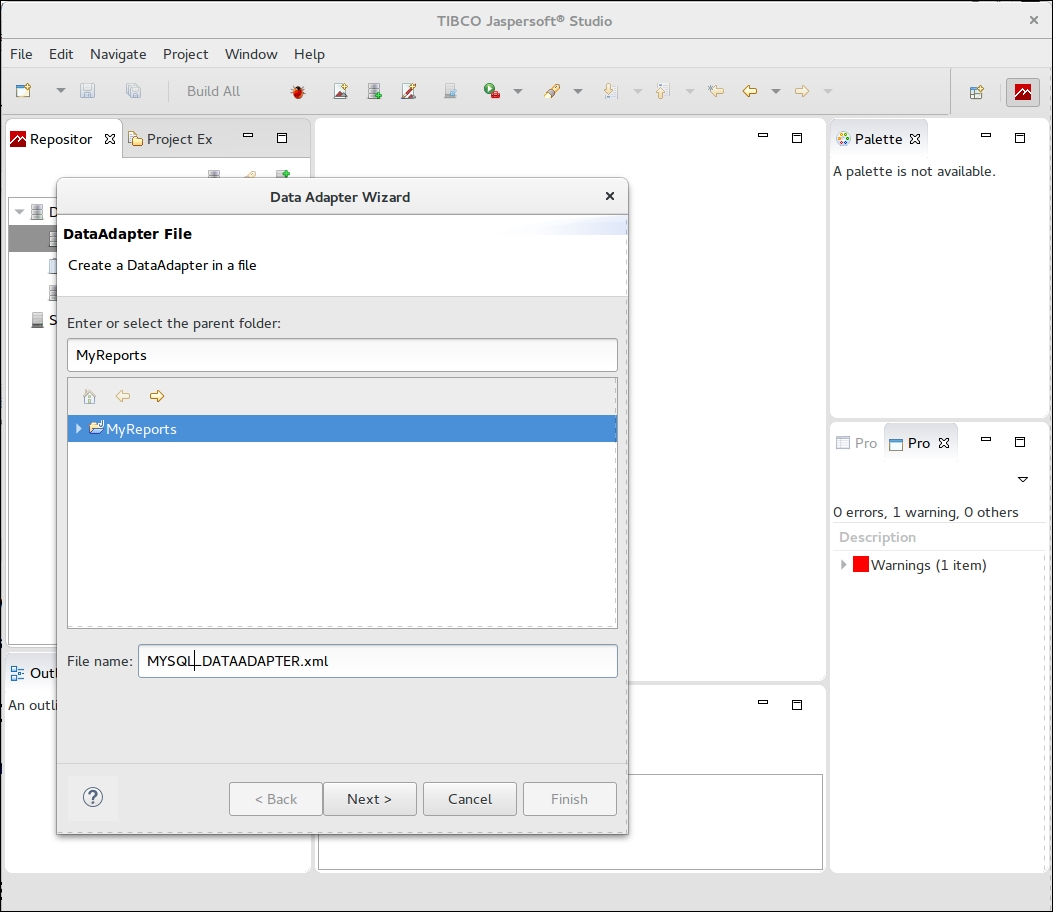Open the Edit menu
1053x912 pixels.
[x=61, y=54]
